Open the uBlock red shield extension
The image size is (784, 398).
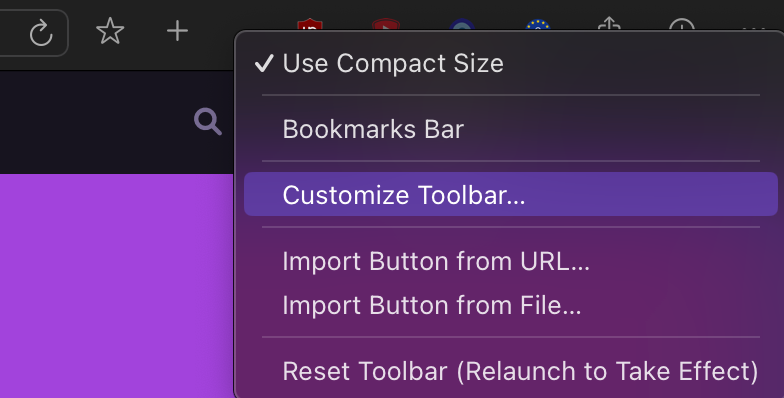pos(310,25)
